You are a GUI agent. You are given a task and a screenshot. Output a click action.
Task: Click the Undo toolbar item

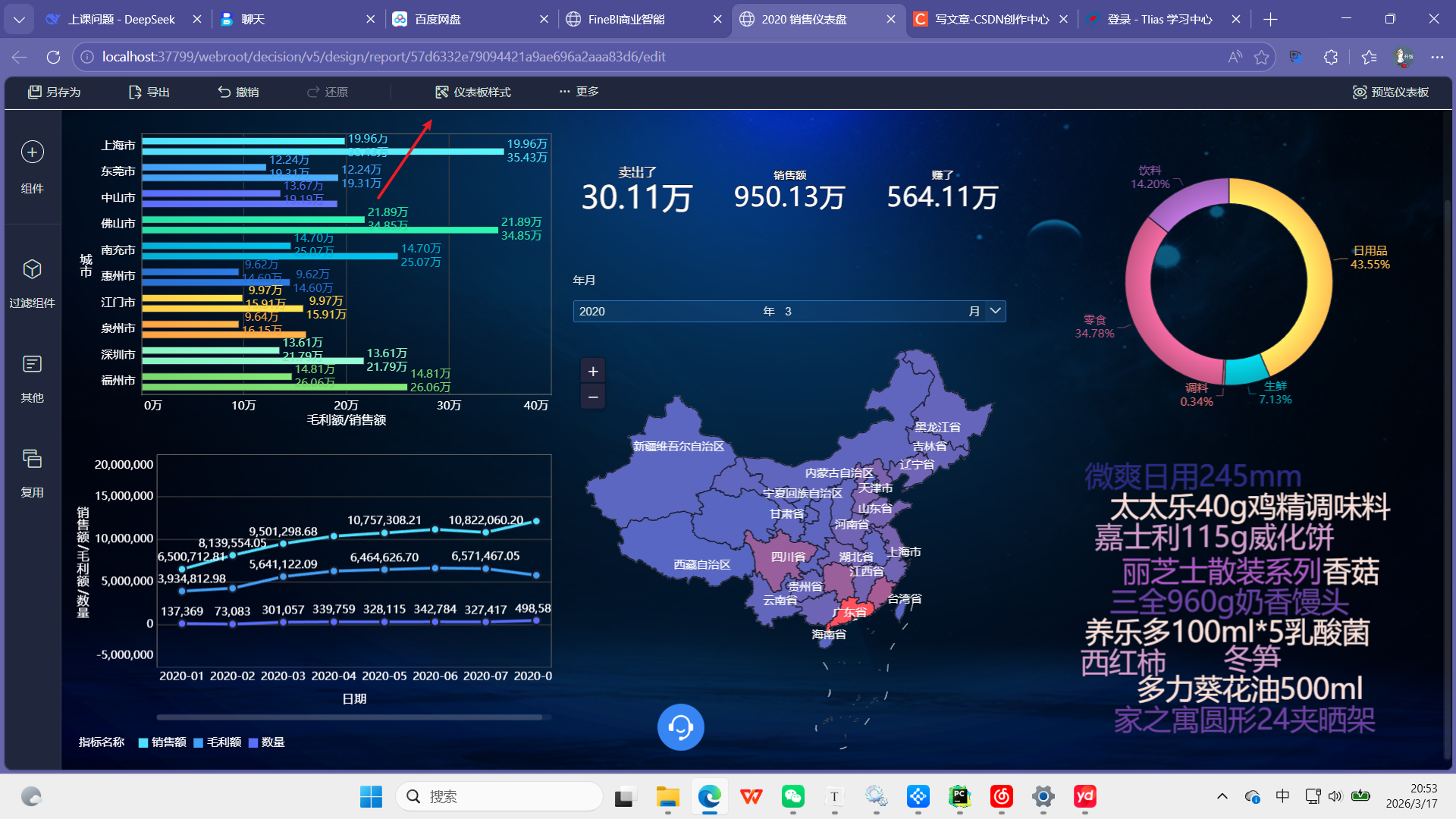coord(238,92)
